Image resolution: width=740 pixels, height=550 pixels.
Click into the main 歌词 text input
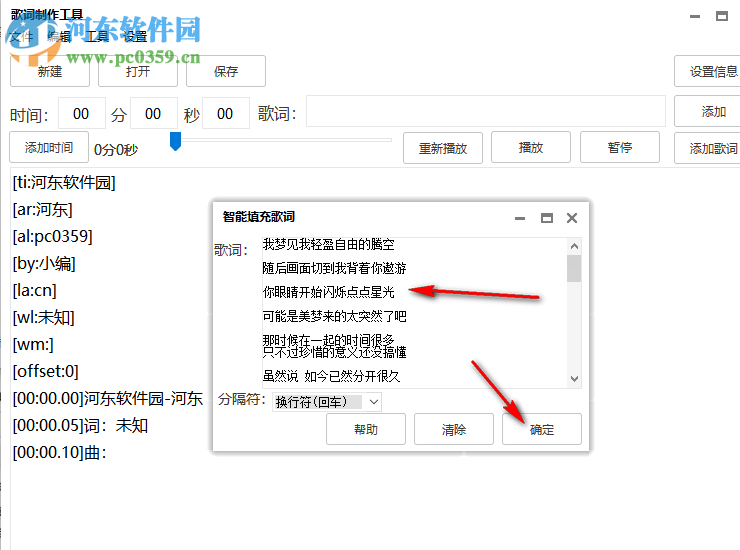[486, 111]
